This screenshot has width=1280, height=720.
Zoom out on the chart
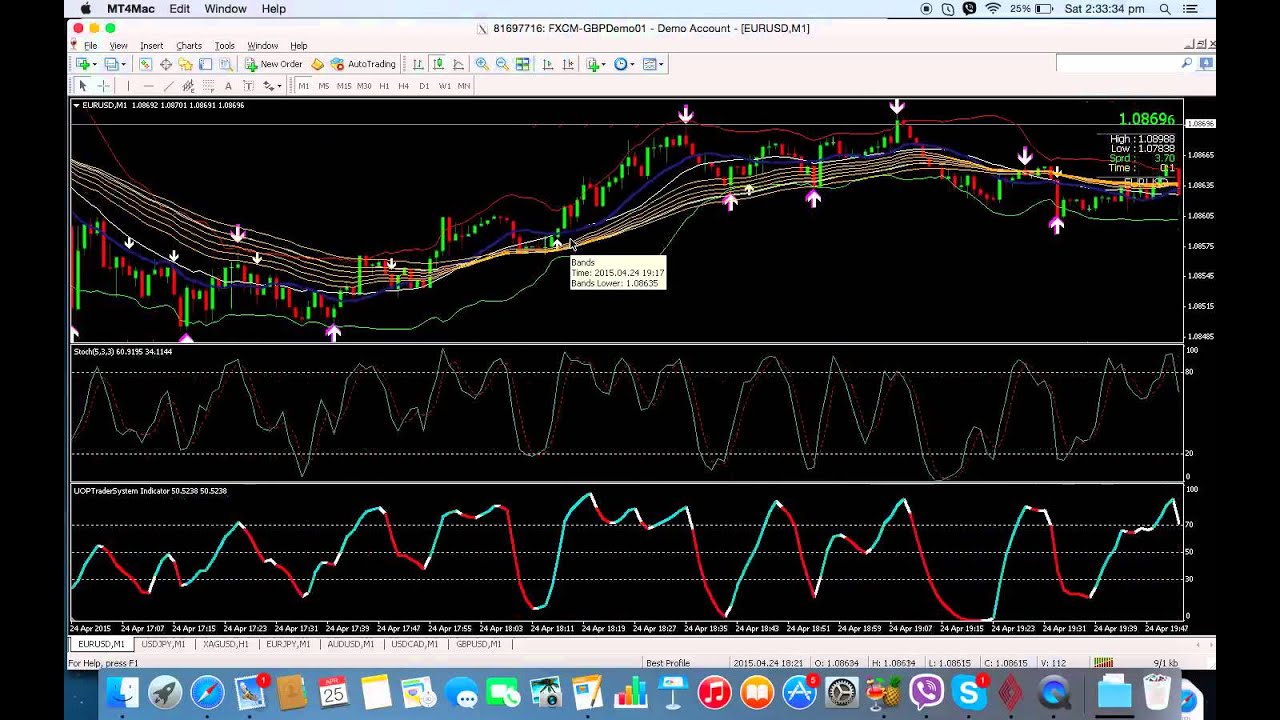pyautogui.click(x=502, y=64)
